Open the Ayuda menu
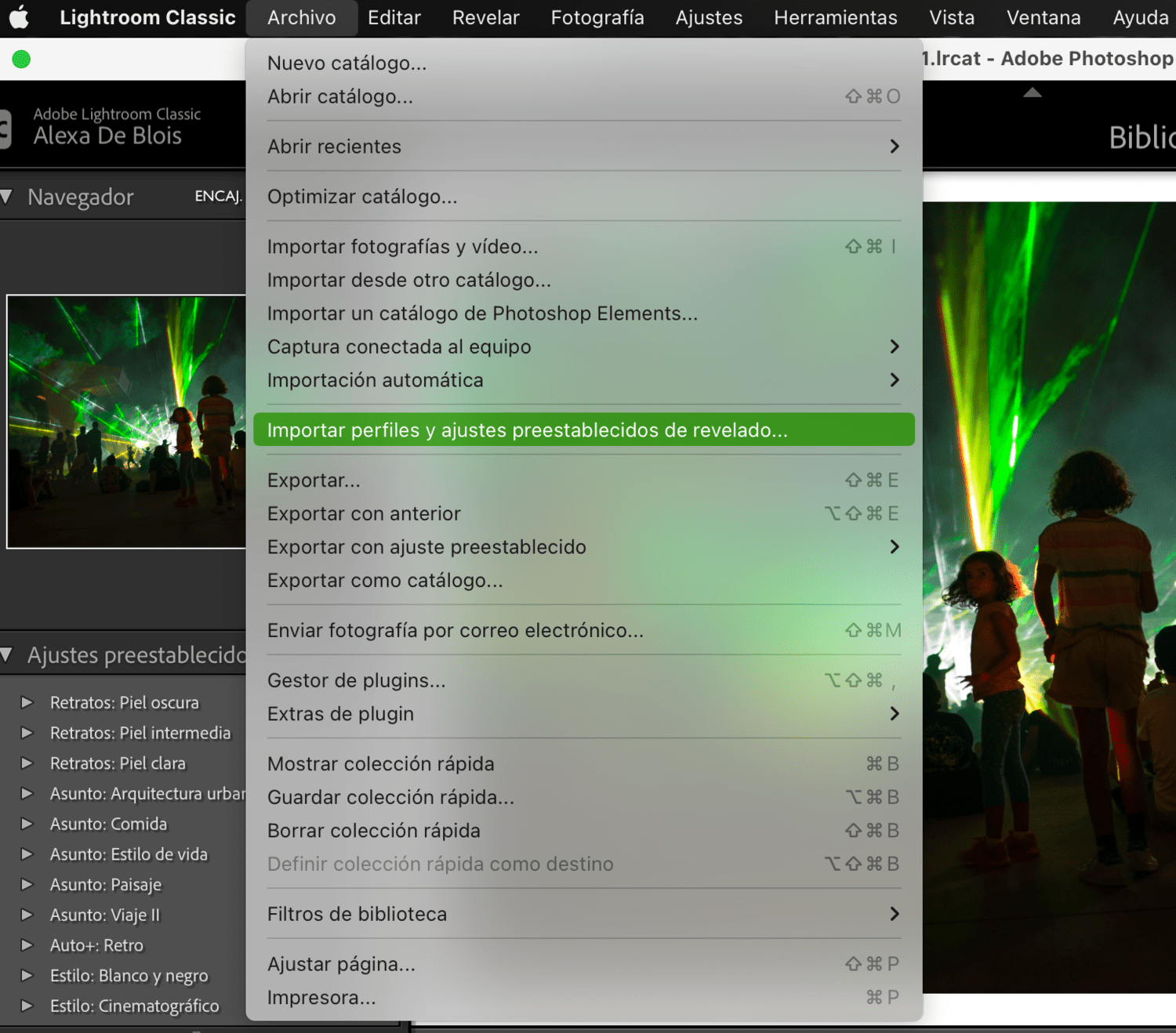Screen dimensions: 1176x1033 pos(1140,17)
